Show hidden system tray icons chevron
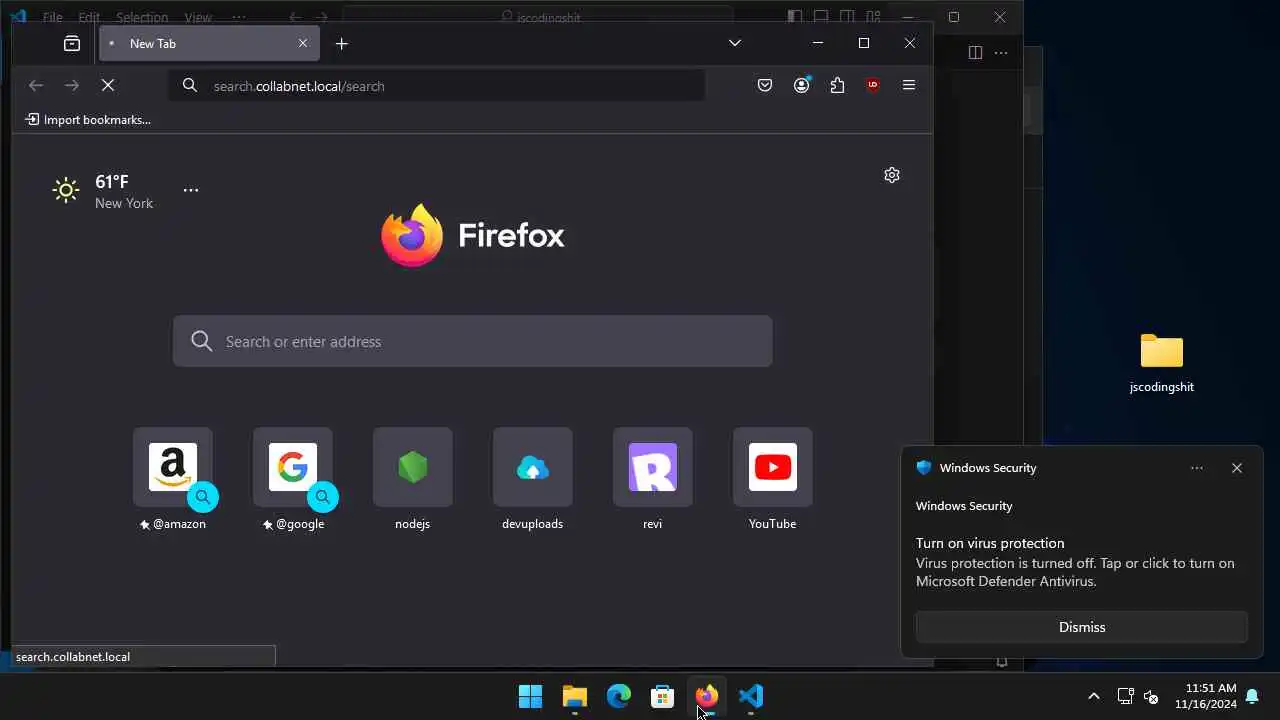 click(1094, 696)
